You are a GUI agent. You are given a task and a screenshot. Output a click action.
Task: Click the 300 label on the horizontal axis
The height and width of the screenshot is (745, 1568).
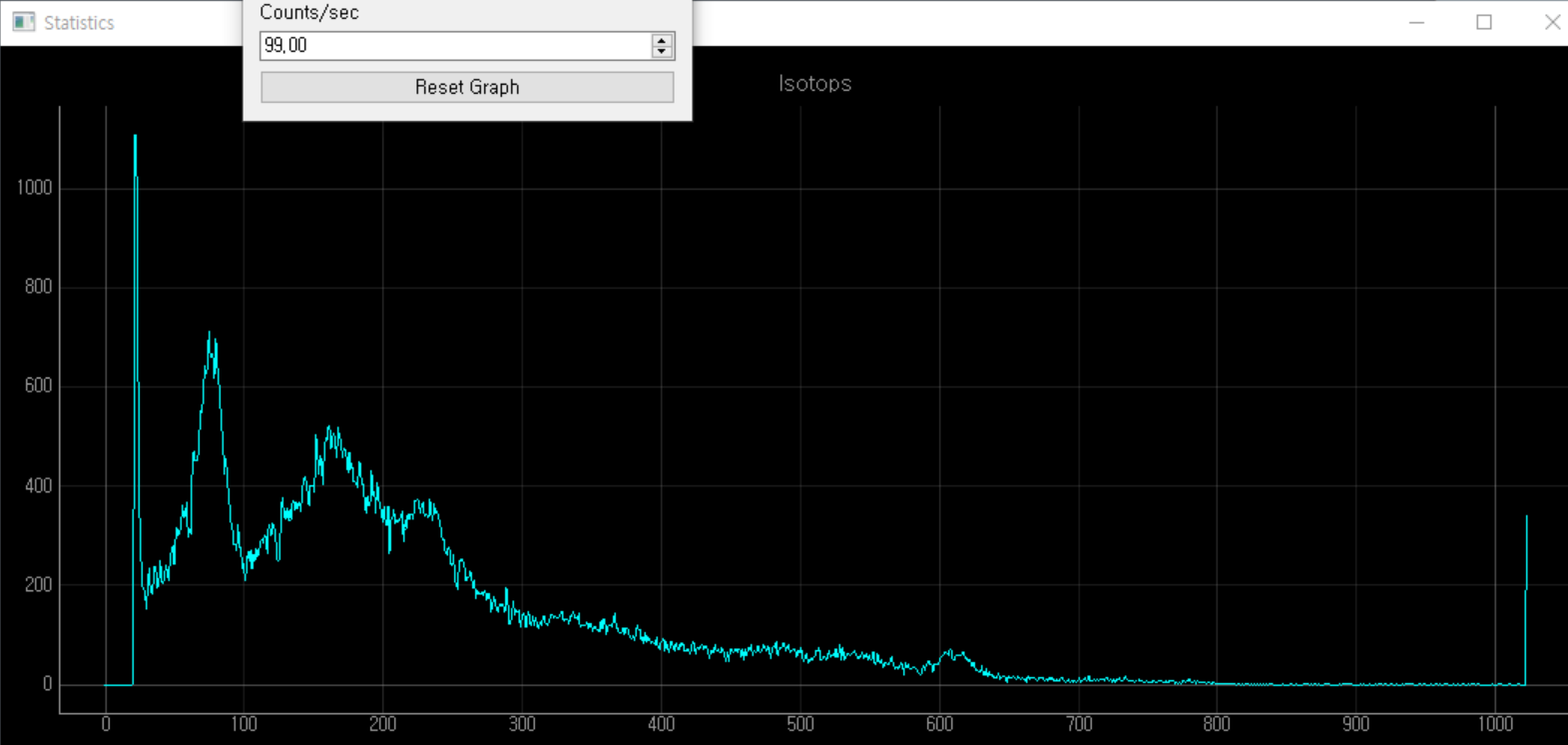(522, 724)
